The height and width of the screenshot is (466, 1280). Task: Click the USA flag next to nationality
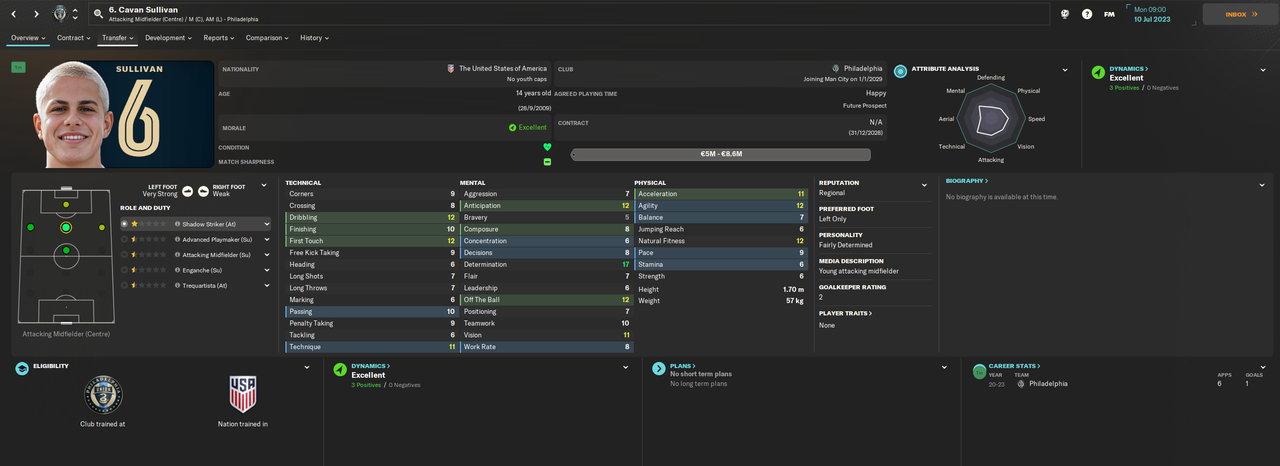click(x=451, y=69)
